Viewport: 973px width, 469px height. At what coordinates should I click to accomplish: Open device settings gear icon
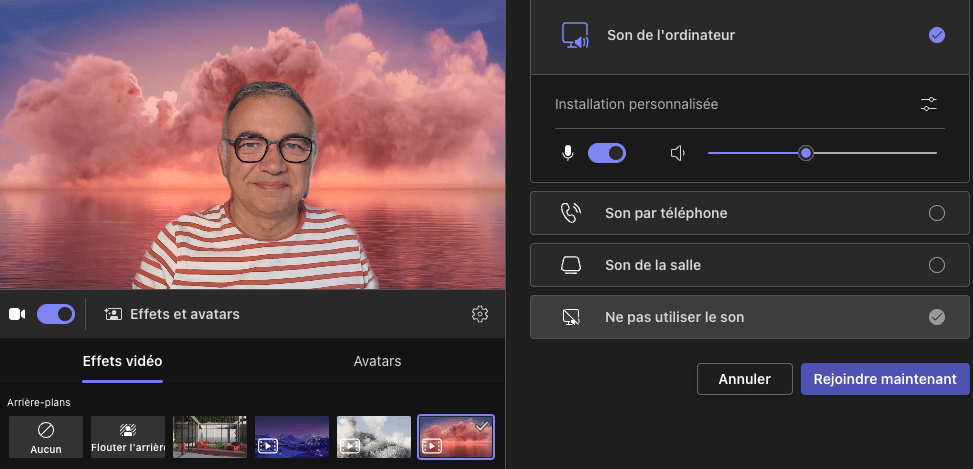coord(480,314)
